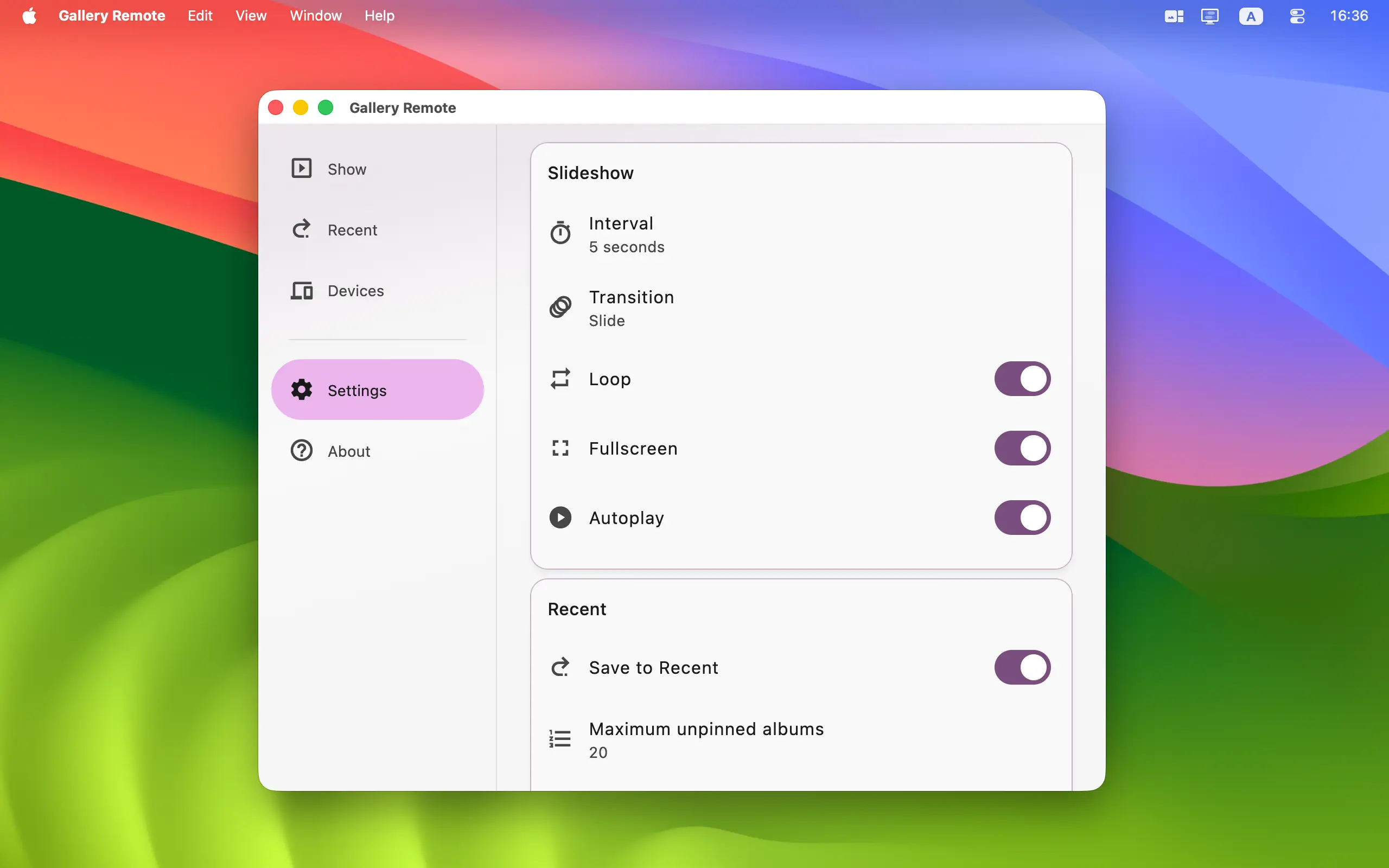Open the Window menu
This screenshot has width=1389, height=868.
[316, 16]
